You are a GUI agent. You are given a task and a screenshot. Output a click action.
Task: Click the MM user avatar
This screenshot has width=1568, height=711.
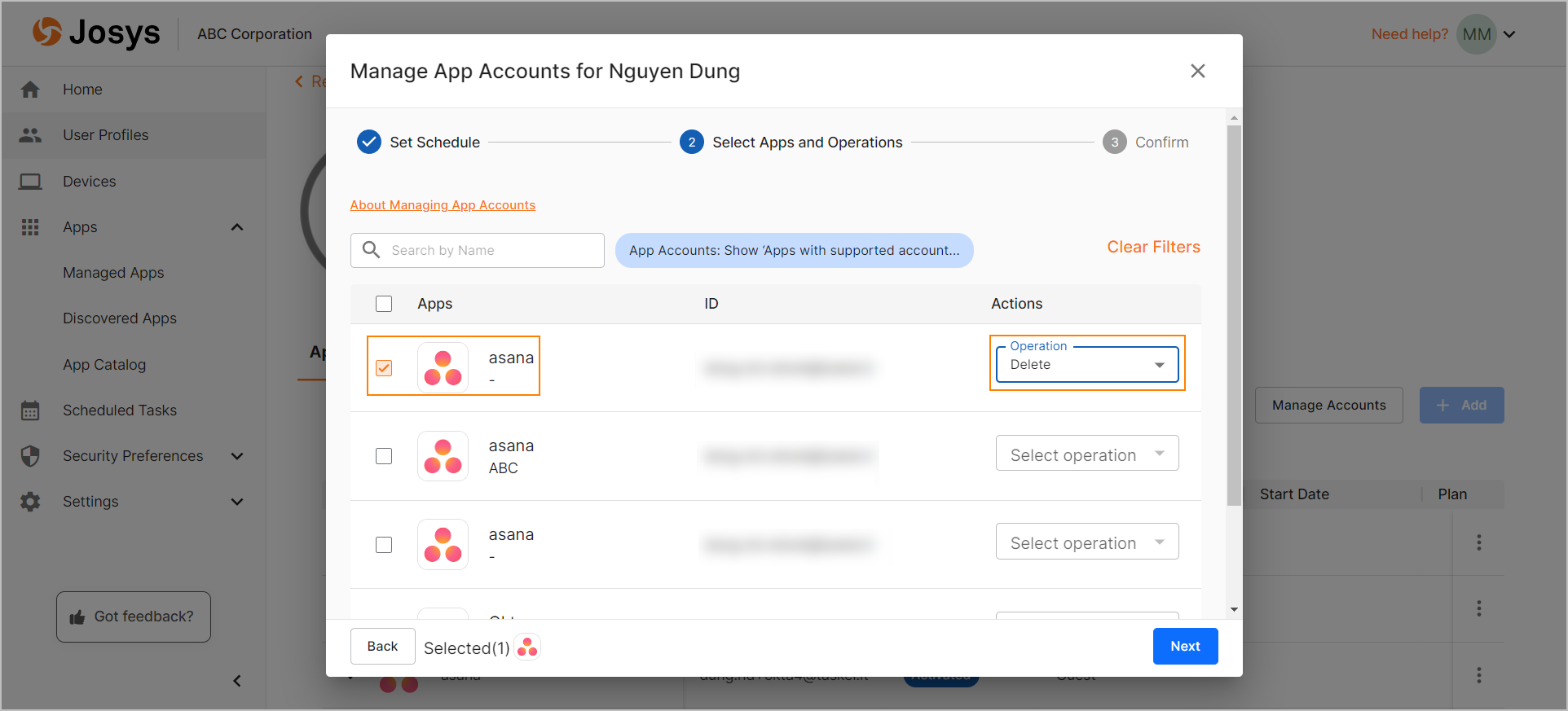point(1477,34)
